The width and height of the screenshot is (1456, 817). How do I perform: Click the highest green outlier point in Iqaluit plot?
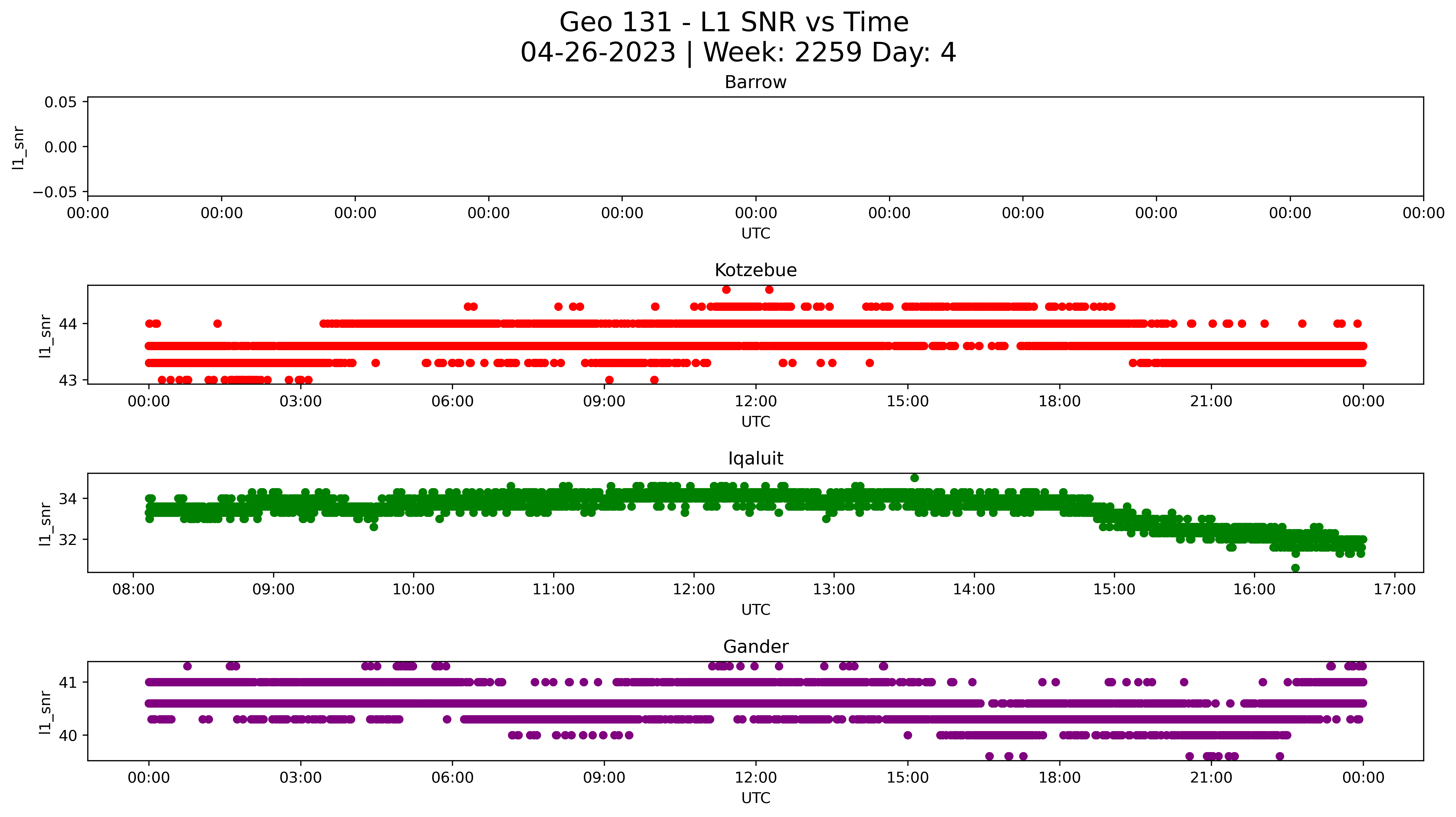tap(915, 478)
